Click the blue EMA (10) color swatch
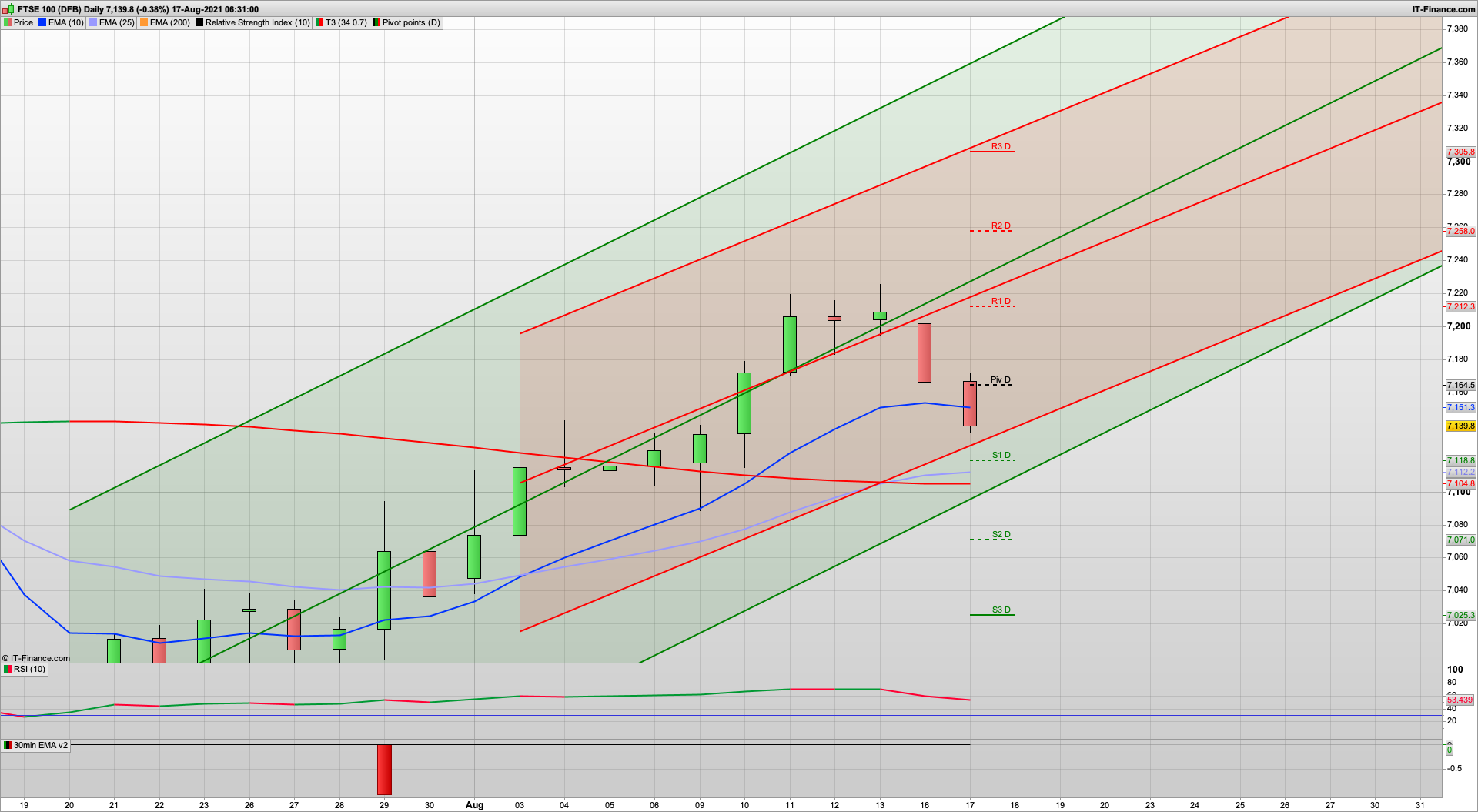 [x=42, y=23]
